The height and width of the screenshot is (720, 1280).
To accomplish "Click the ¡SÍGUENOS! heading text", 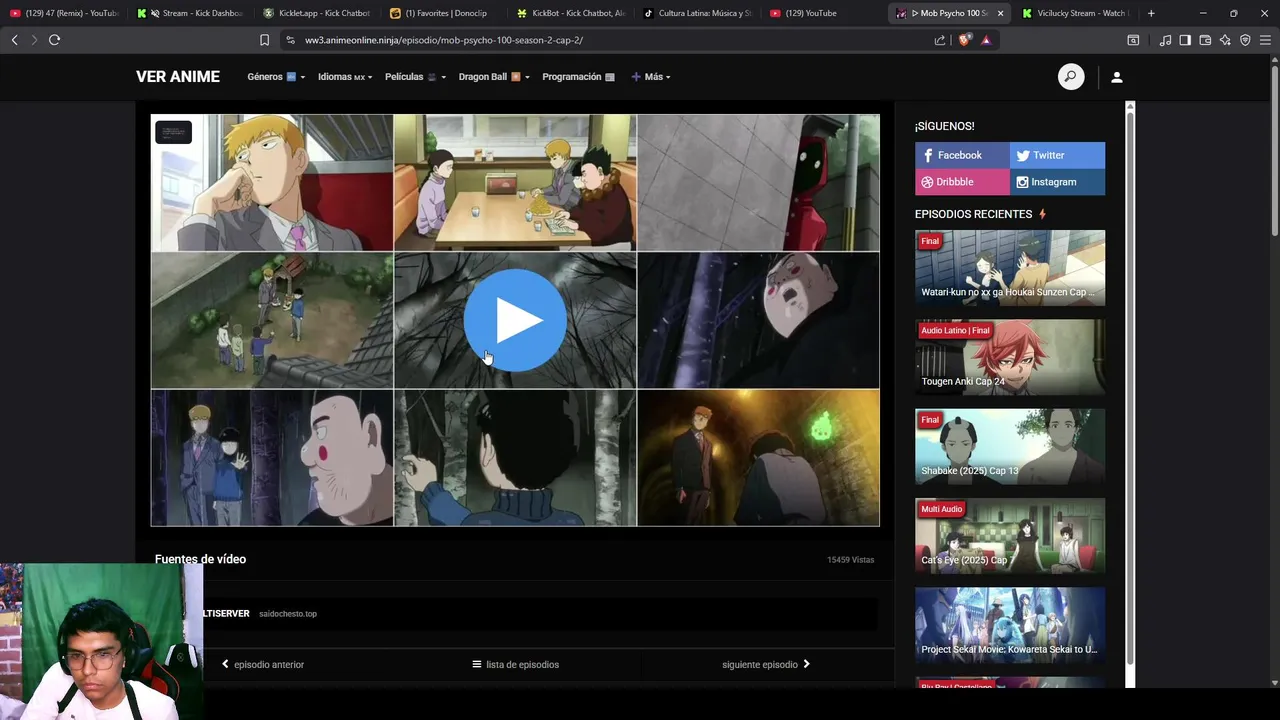I will 944,126.
